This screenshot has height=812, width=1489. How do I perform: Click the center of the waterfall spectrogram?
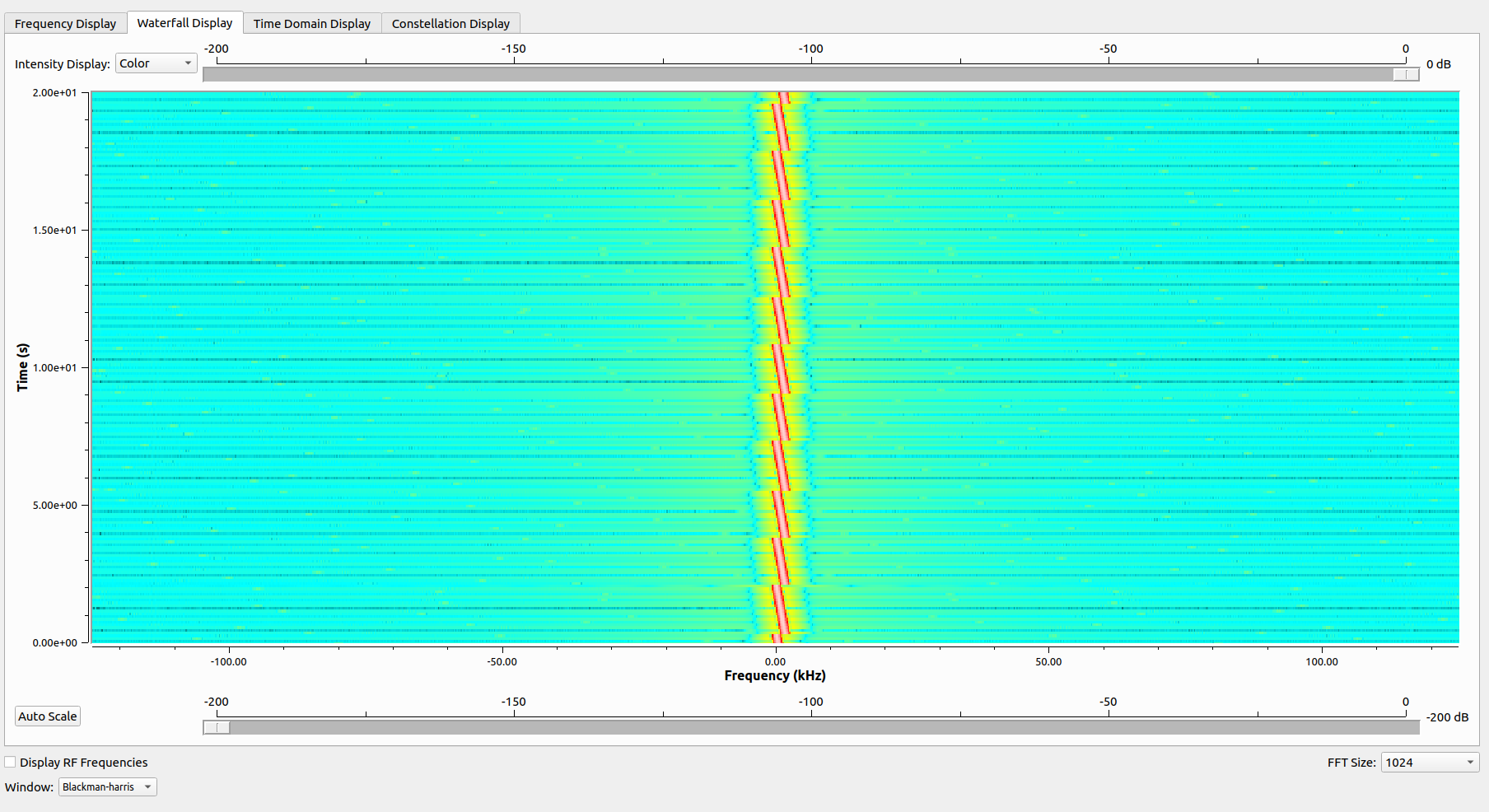click(782, 366)
